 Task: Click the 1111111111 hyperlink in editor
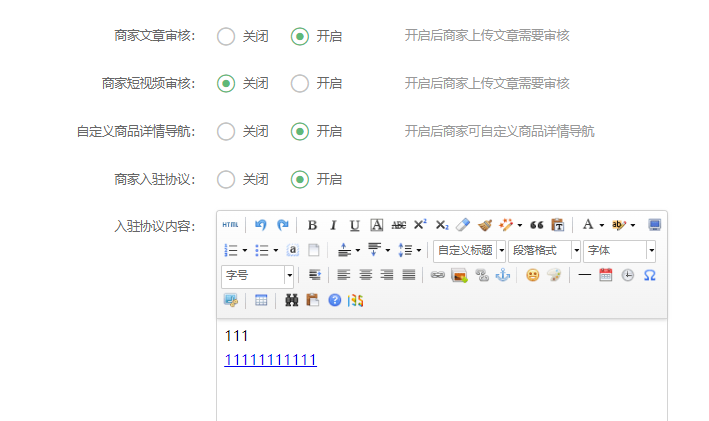(270, 360)
